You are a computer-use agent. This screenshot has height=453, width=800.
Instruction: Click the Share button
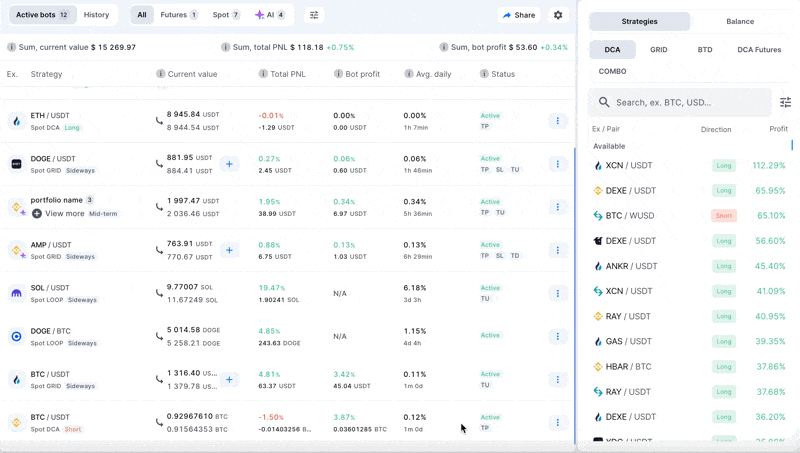[519, 15]
